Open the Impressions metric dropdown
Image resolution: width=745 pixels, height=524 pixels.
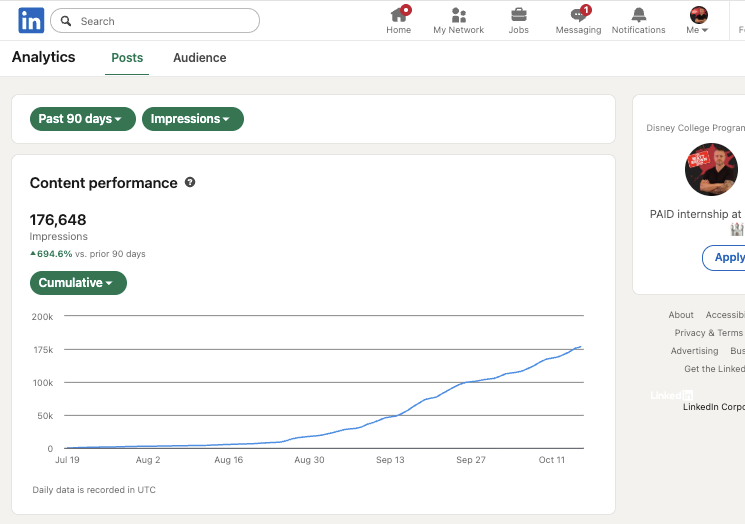tap(192, 119)
